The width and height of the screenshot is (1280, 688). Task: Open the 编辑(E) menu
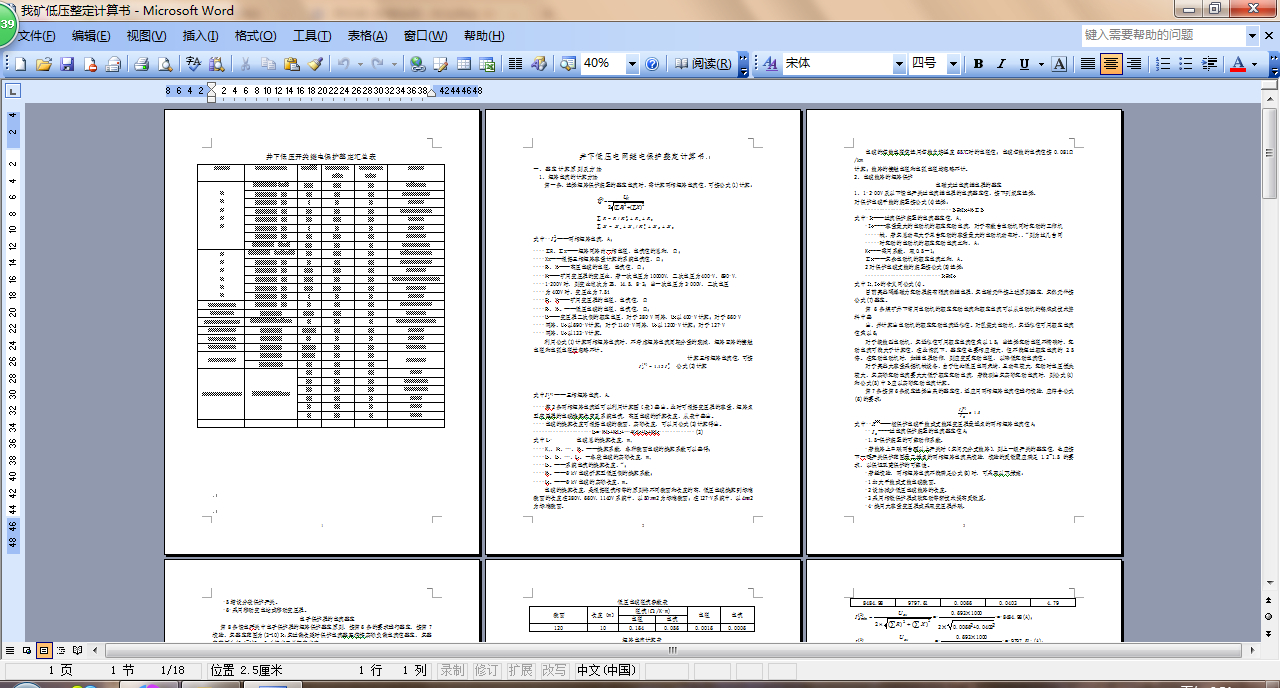(x=91, y=35)
